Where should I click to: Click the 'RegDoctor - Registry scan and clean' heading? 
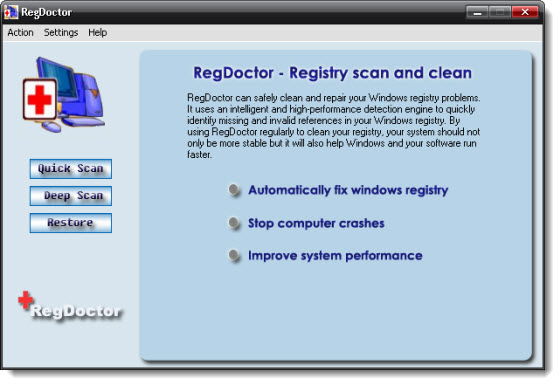pyautogui.click(x=332, y=73)
